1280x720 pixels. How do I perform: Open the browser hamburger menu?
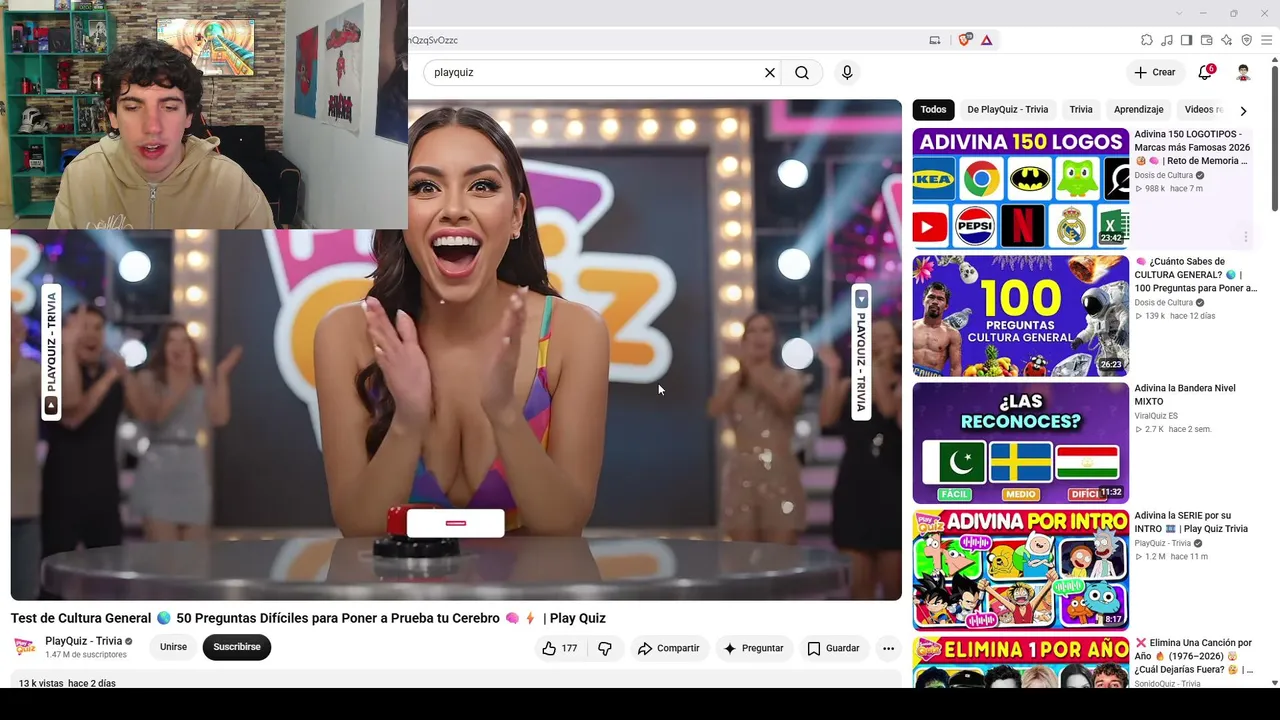(1266, 40)
